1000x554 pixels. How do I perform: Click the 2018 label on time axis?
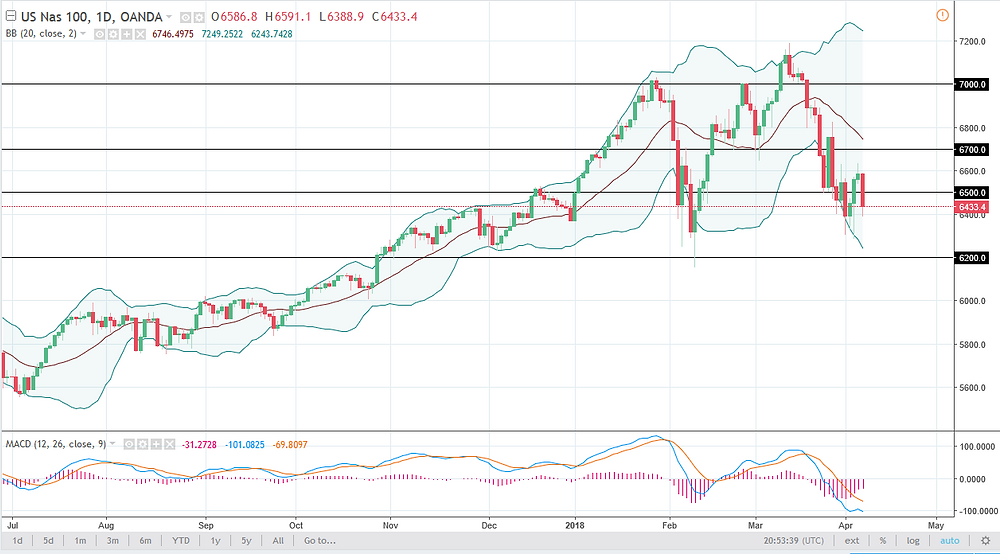(576, 526)
